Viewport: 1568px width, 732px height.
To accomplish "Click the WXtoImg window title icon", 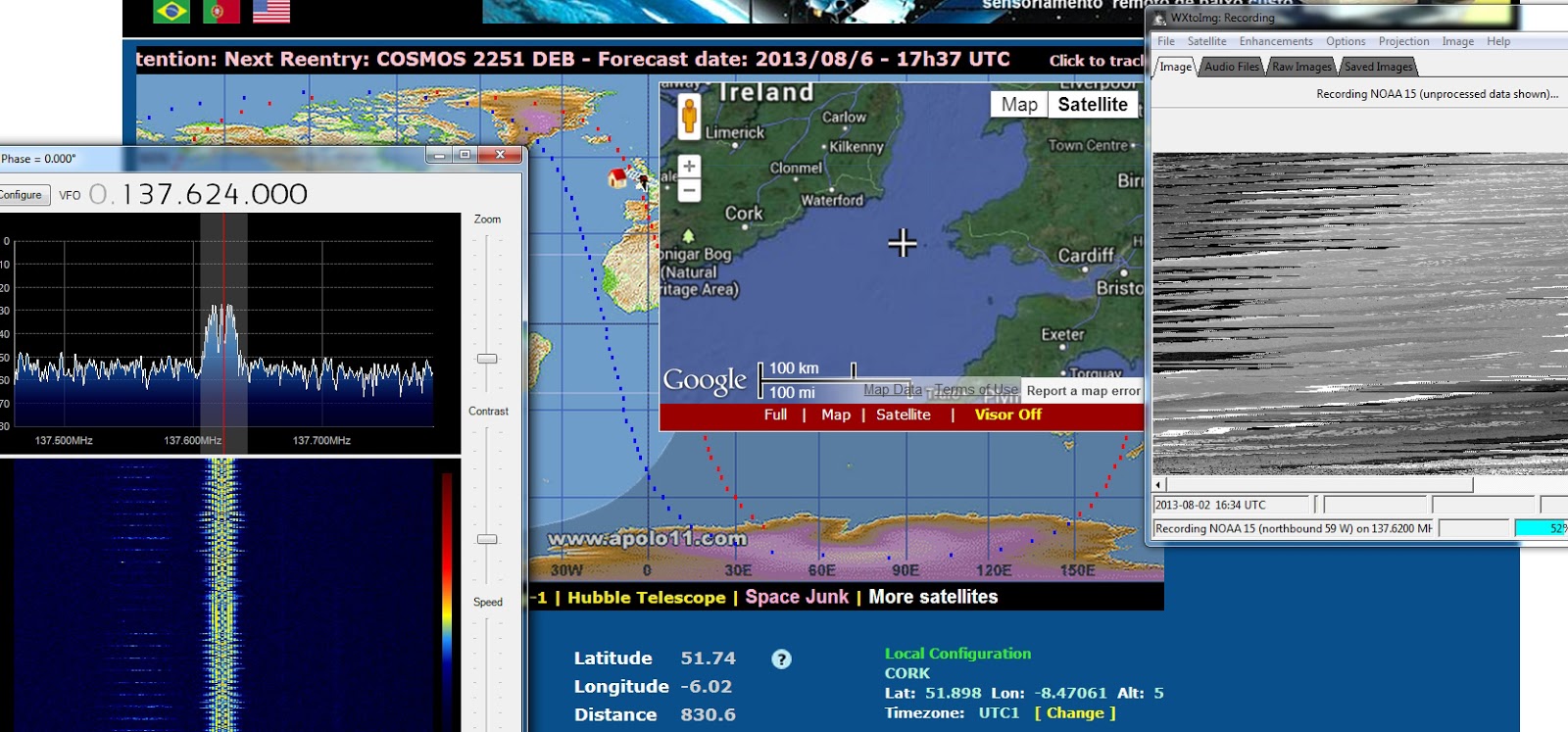I will [x=1160, y=18].
